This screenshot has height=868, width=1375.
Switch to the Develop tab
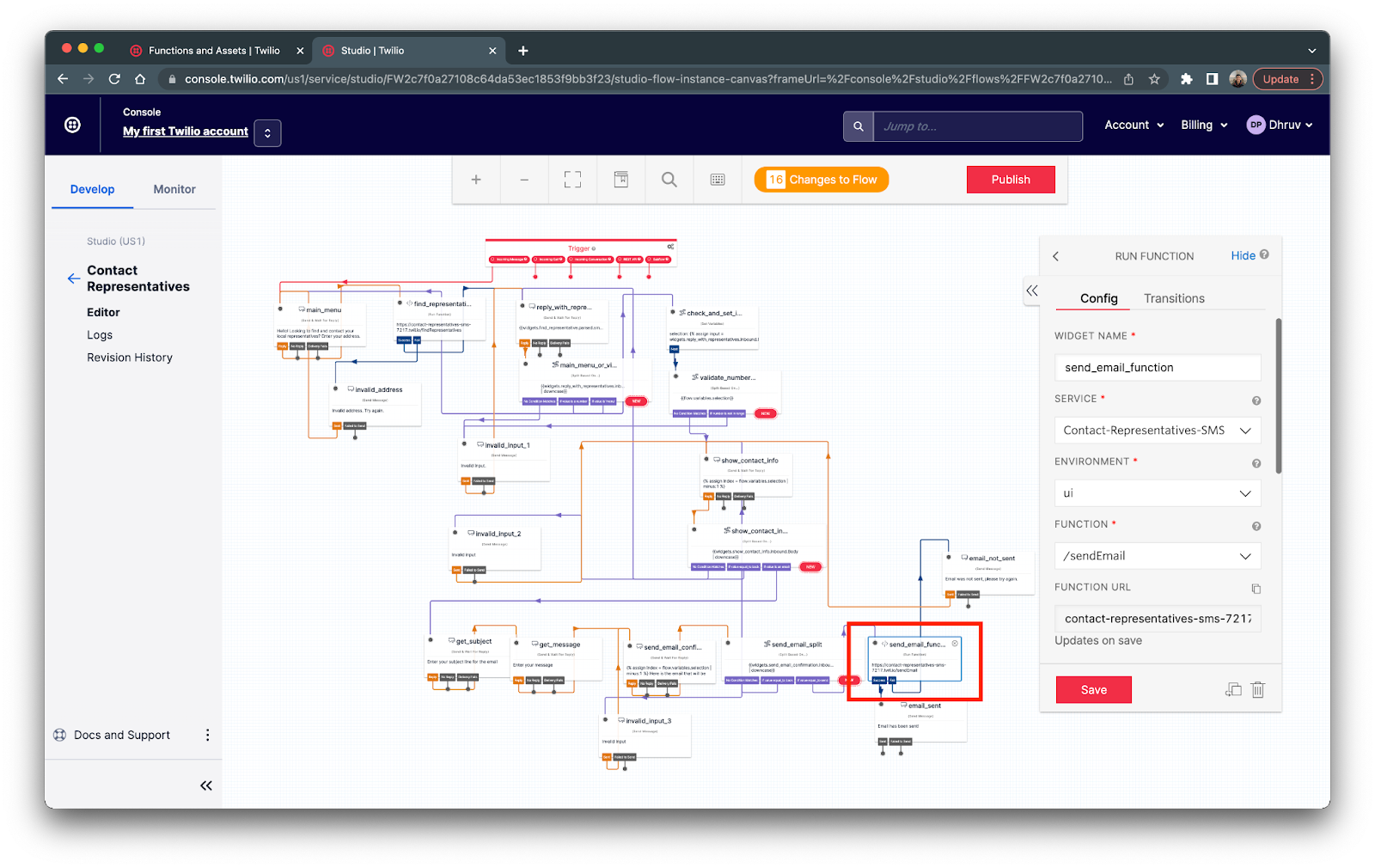pos(92,189)
